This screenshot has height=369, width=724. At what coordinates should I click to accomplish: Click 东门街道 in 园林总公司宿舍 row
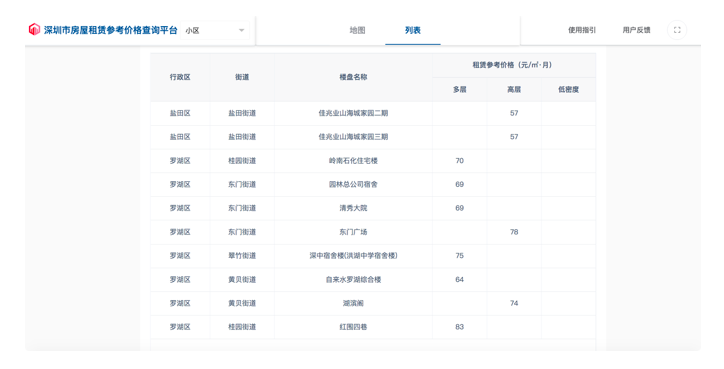242,184
